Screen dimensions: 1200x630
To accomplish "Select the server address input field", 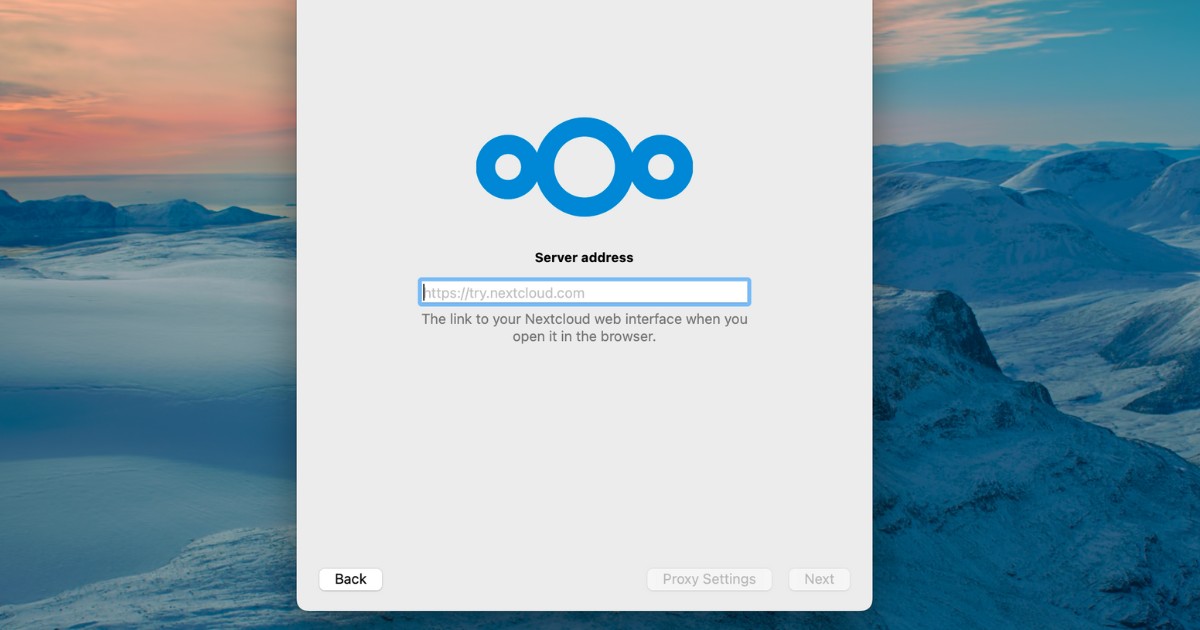I will pyautogui.click(x=584, y=291).
